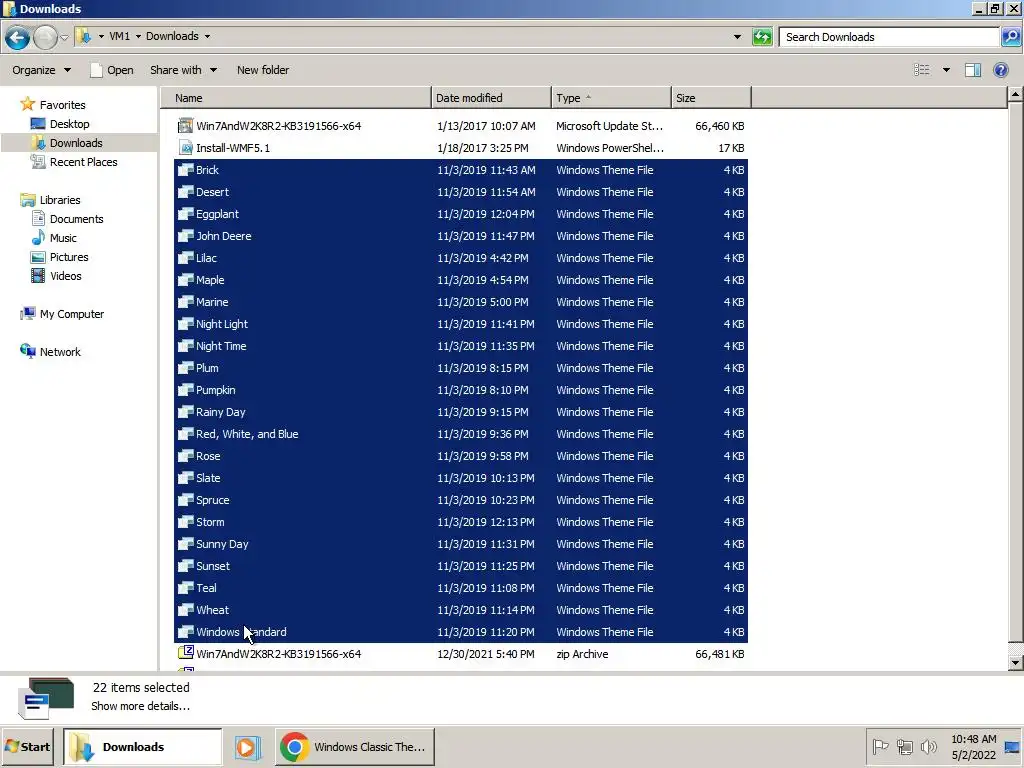Select Desktop in the navigation pane
This screenshot has height=768, width=1024.
pyautogui.click(x=69, y=124)
